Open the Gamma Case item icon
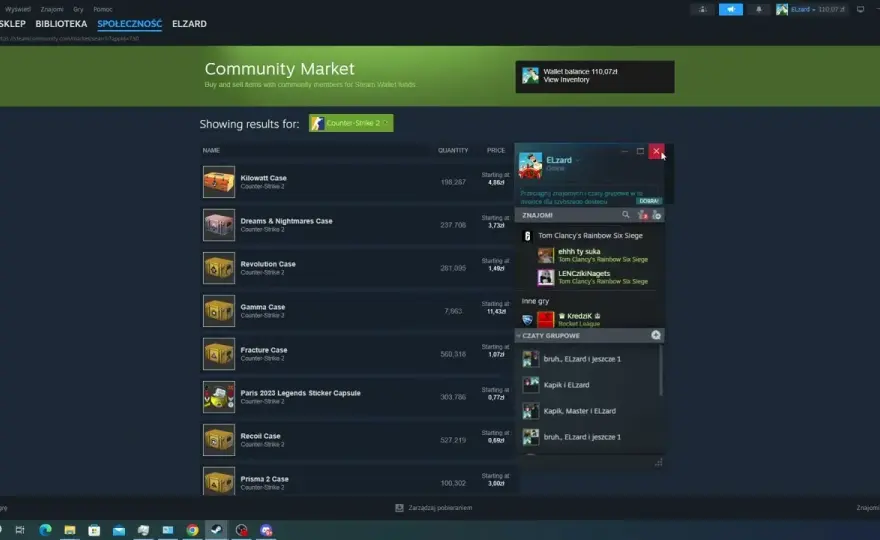 coord(219,311)
